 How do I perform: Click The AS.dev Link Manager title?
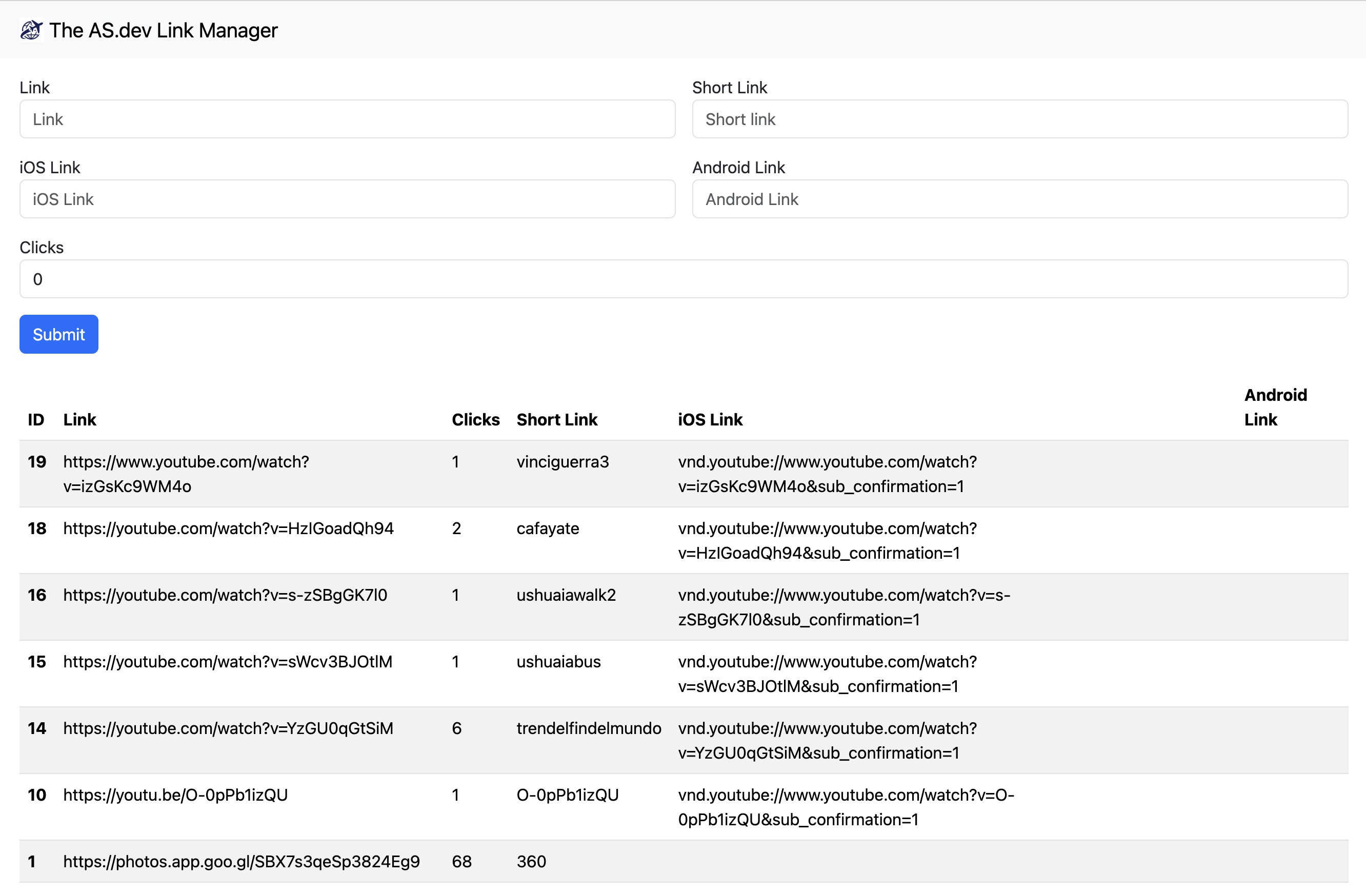[x=163, y=30]
